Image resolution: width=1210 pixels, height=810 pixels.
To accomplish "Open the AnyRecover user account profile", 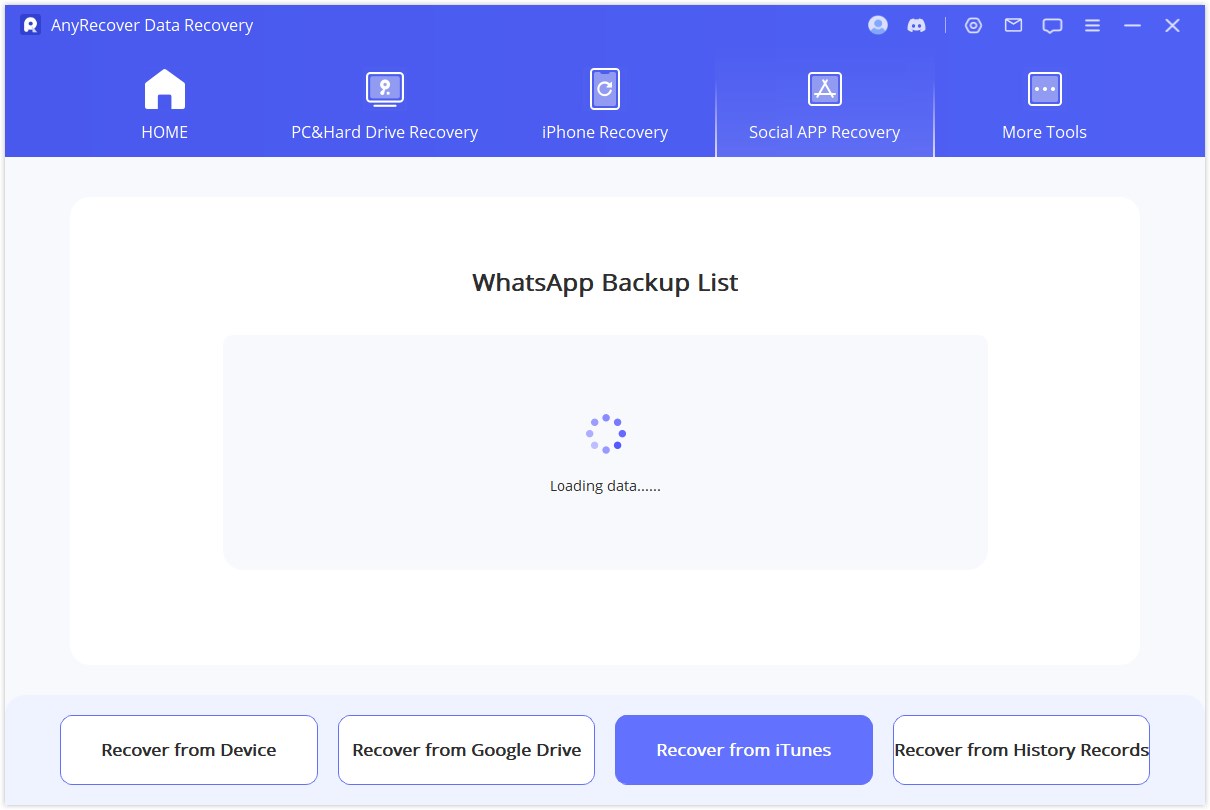I will [877, 25].
